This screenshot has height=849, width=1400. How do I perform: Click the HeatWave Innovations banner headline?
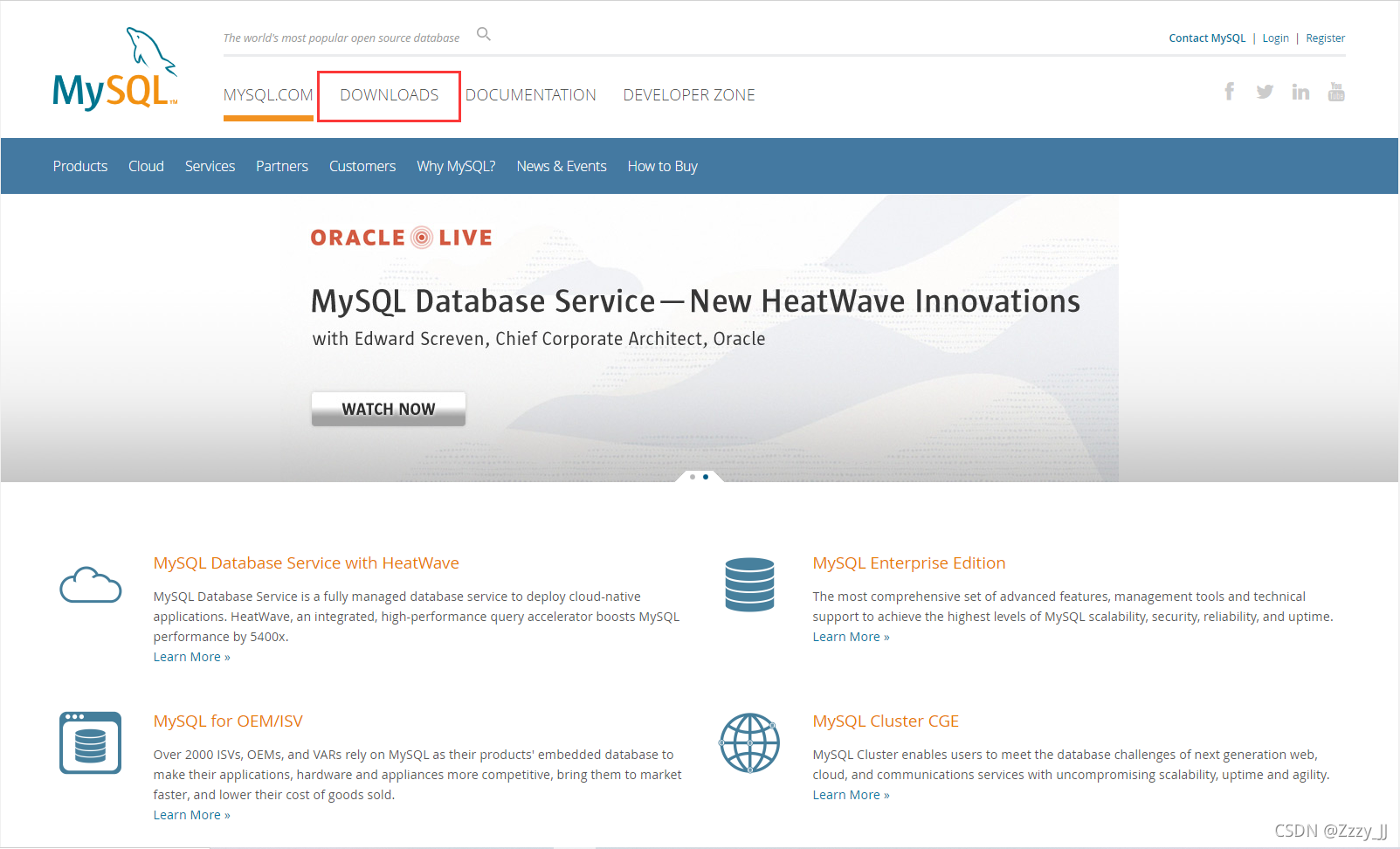[x=695, y=301]
